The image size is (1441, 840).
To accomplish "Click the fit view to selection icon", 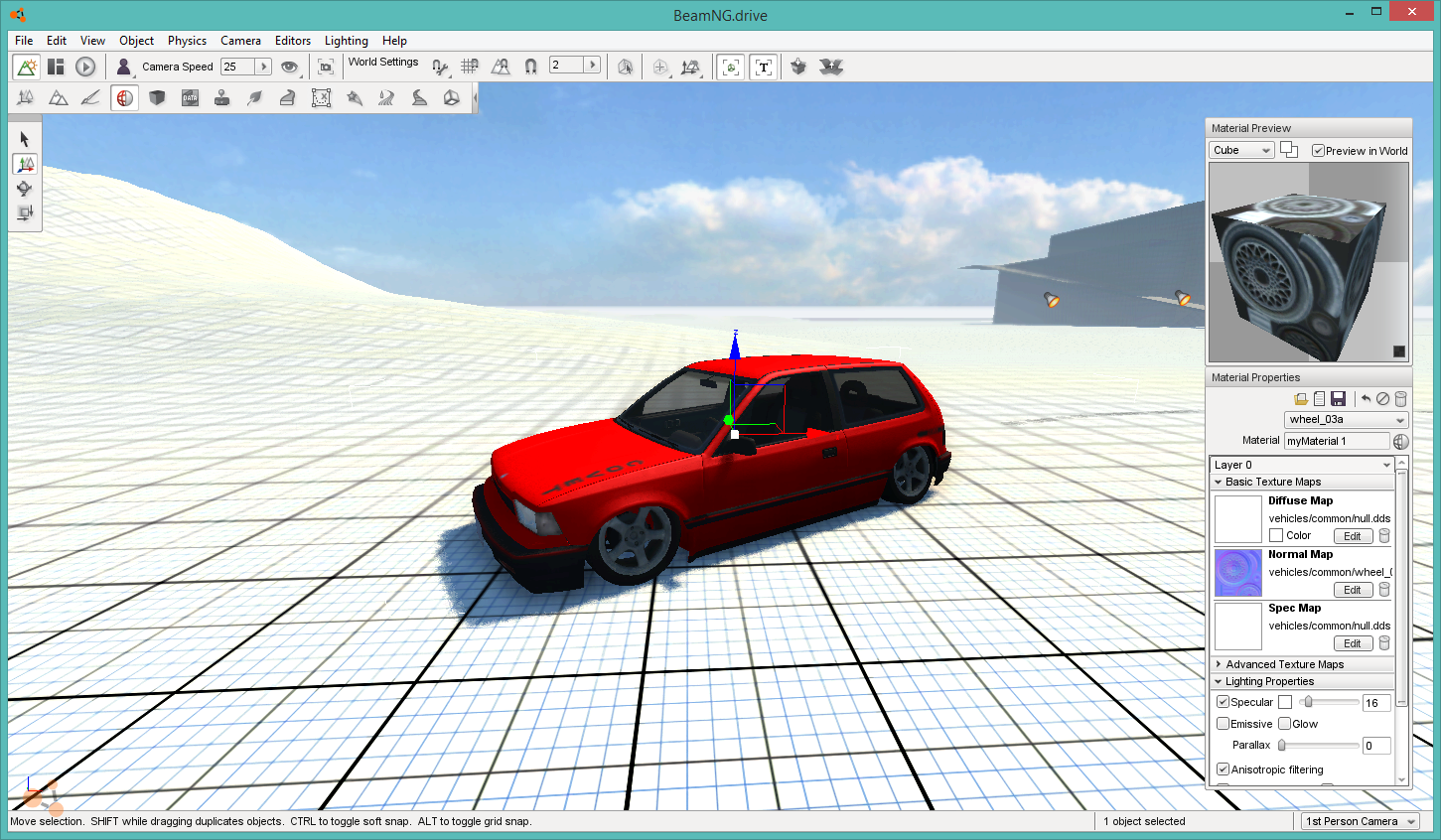I will coord(326,67).
